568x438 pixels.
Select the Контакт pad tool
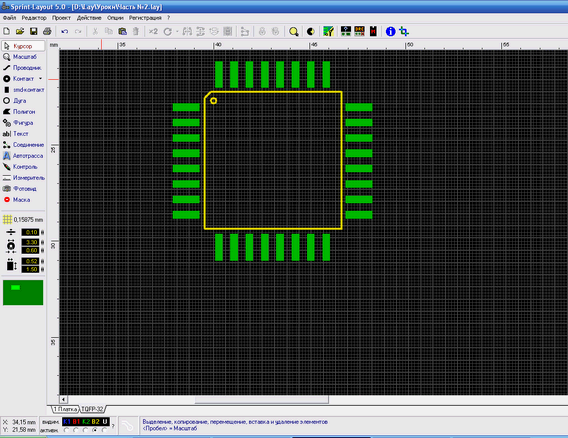coord(19,79)
